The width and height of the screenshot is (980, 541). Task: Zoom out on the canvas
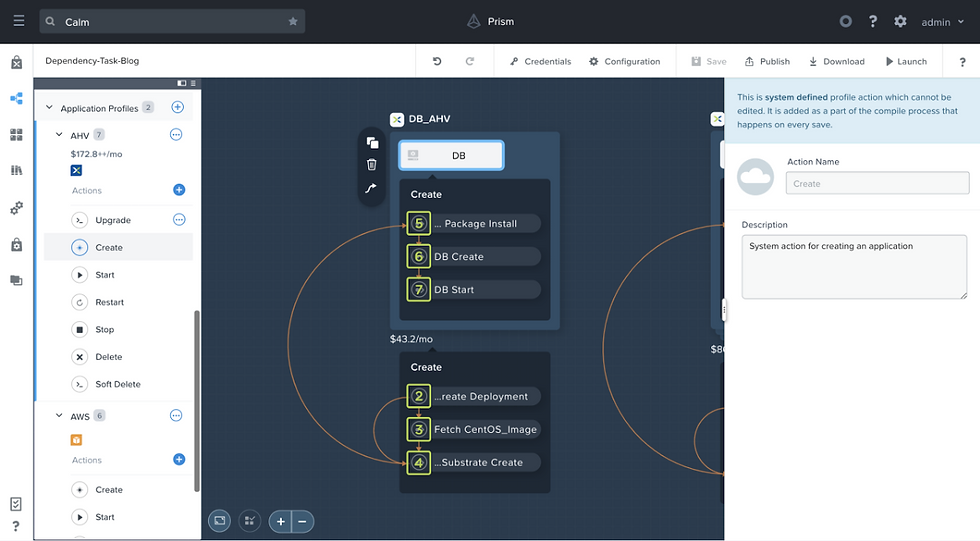pyautogui.click(x=302, y=522)
